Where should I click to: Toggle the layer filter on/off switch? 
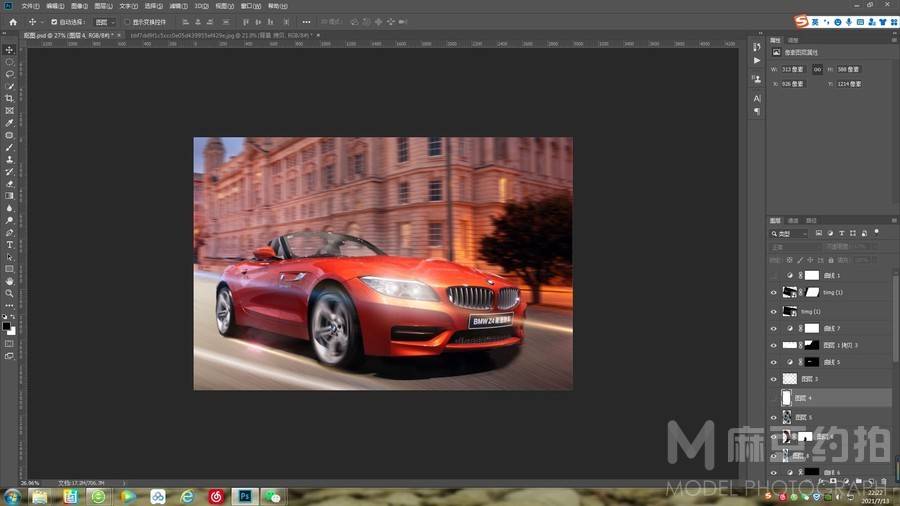[x=876, y=232]
